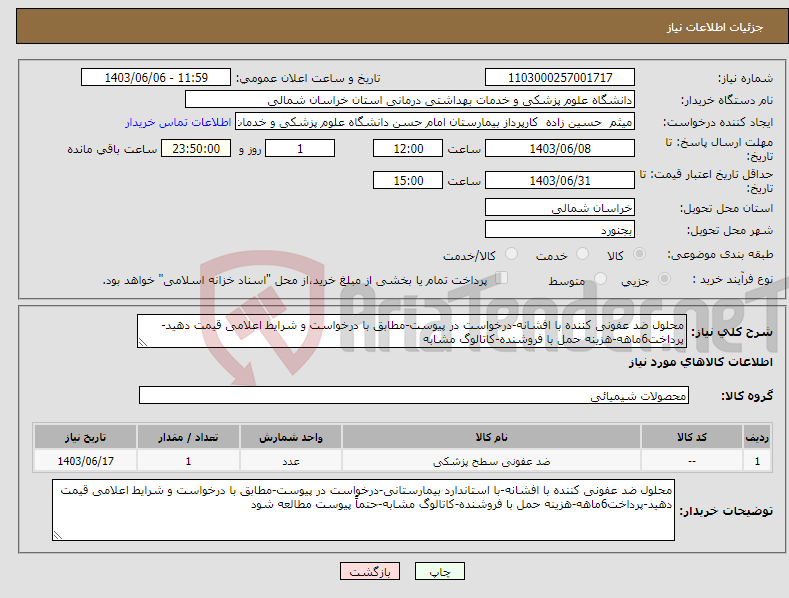Click the جزئیات اطلاعات نیاز header title

click(715, 27)
